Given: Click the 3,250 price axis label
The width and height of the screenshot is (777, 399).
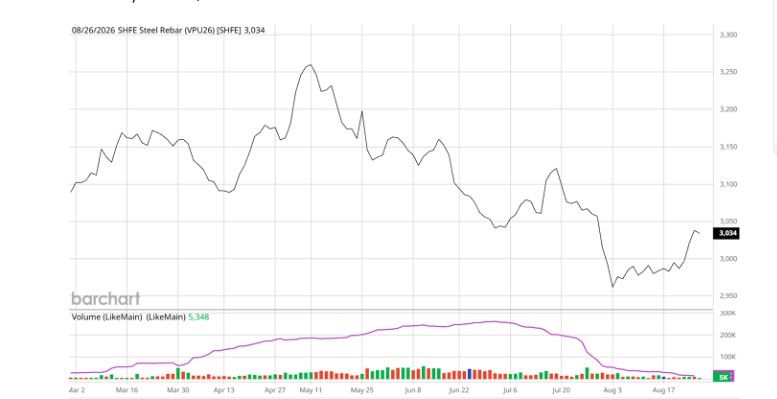Looking at the screenshot, I should click(728, 72).
